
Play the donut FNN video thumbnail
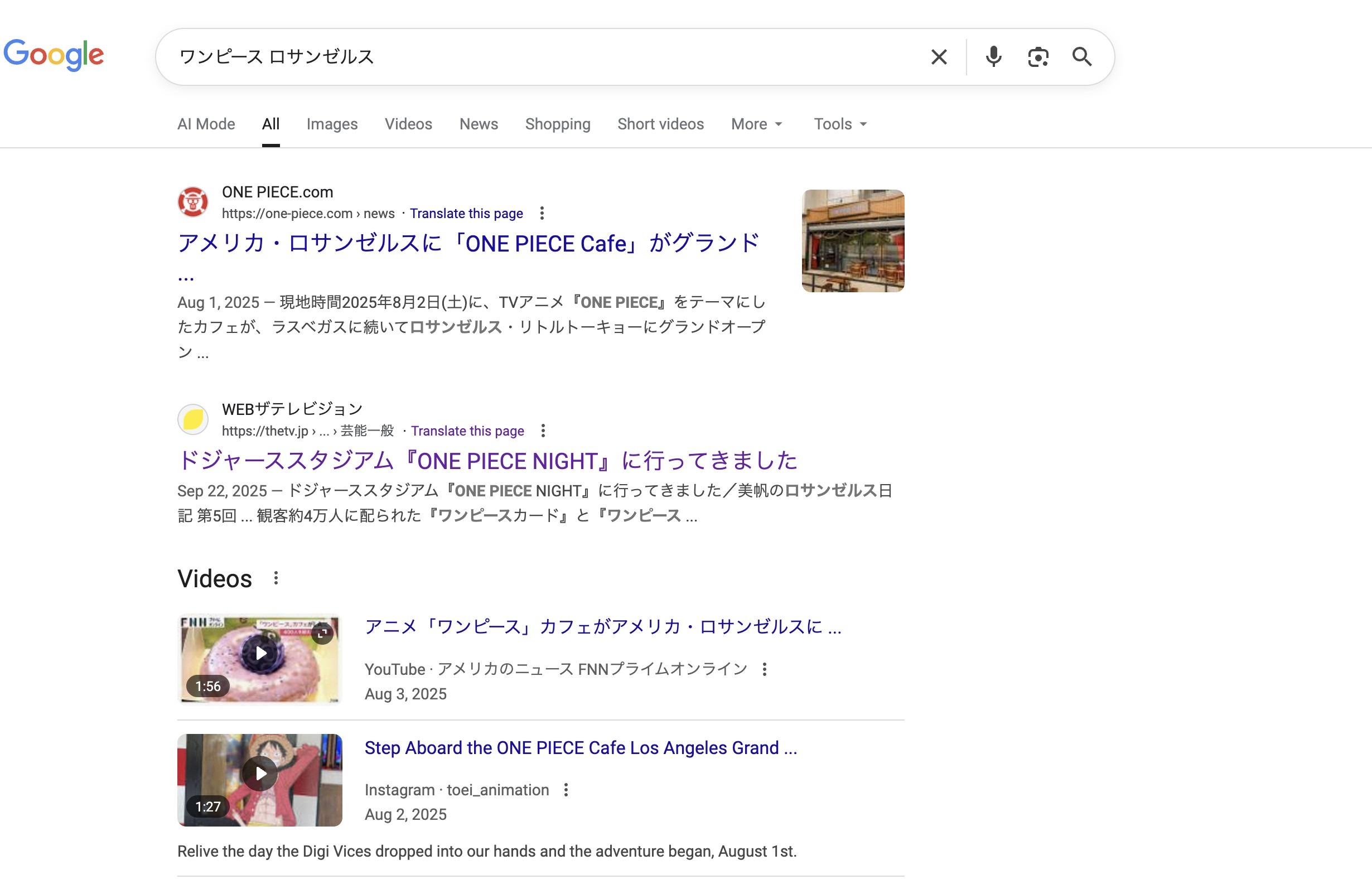pyautogui.click(x=260, y=653)
